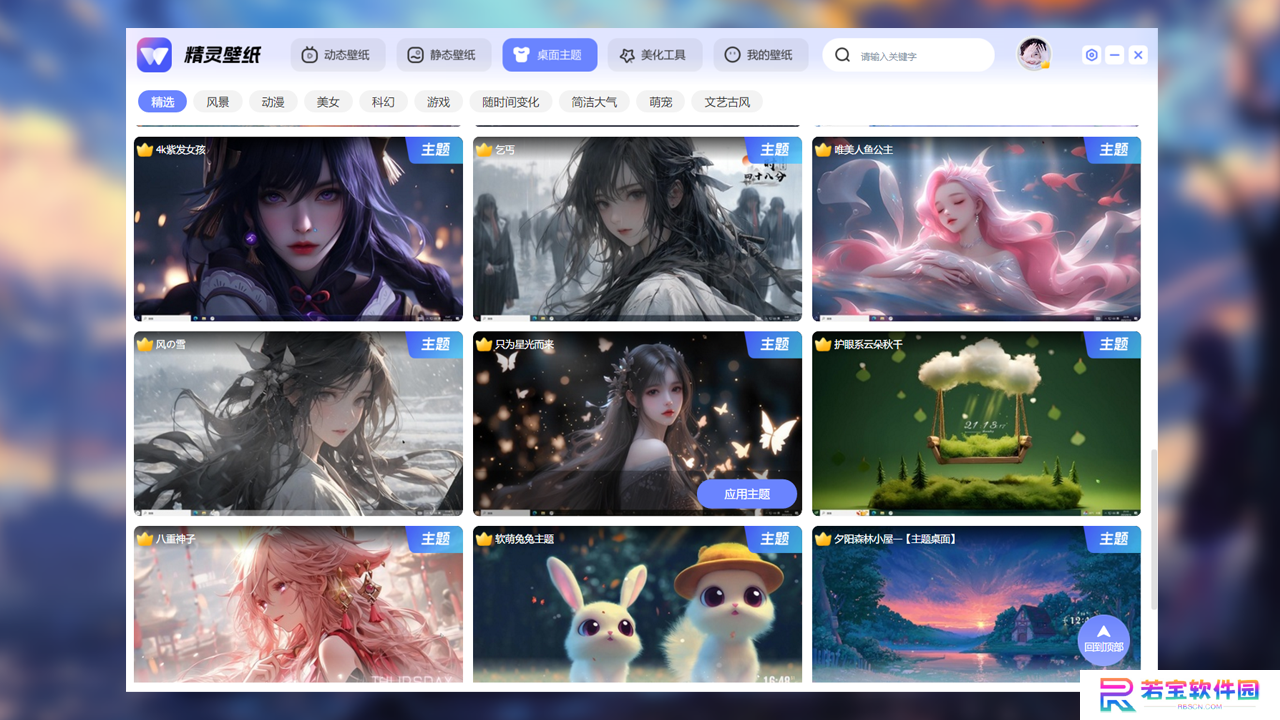
Task: Click the 回到顶部 arrow button
Action: click(1104, 640)
